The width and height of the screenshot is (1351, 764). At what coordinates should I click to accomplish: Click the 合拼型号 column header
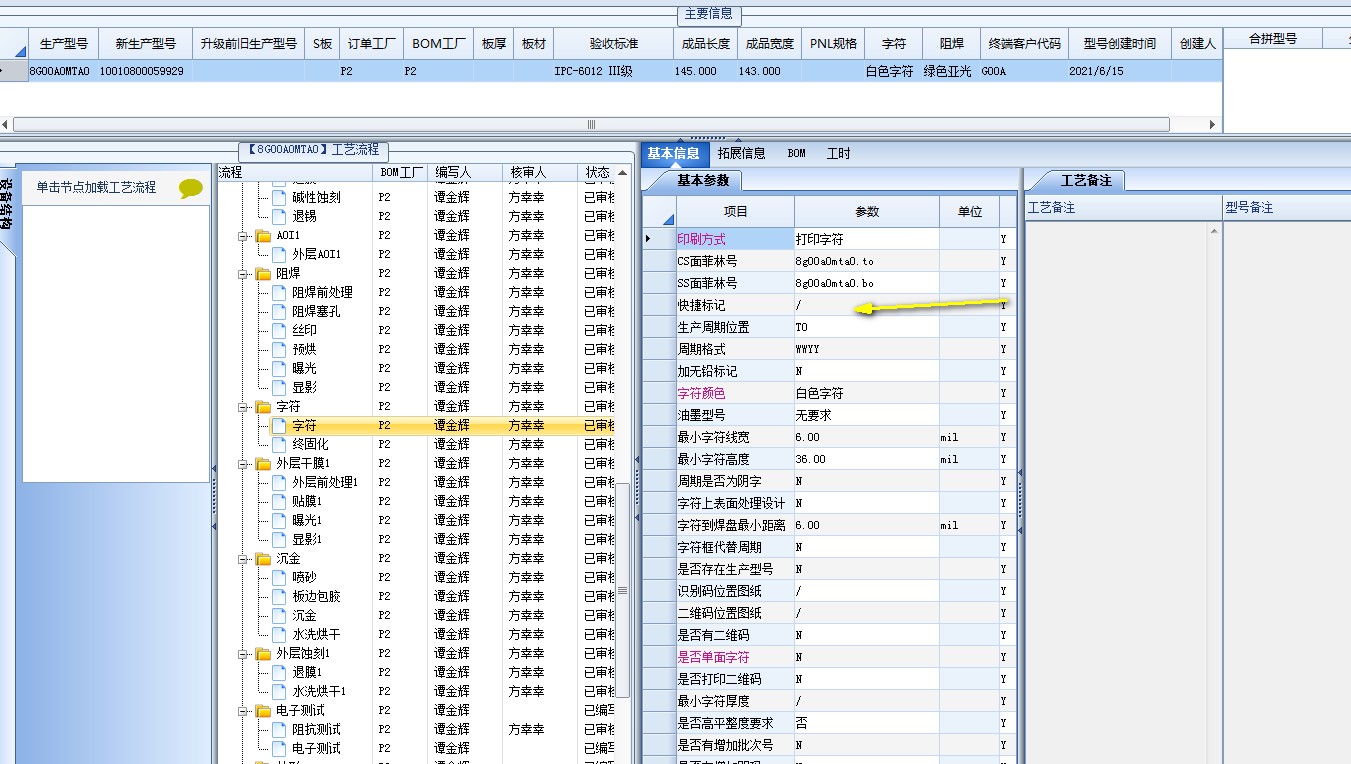coord(1273,39)
